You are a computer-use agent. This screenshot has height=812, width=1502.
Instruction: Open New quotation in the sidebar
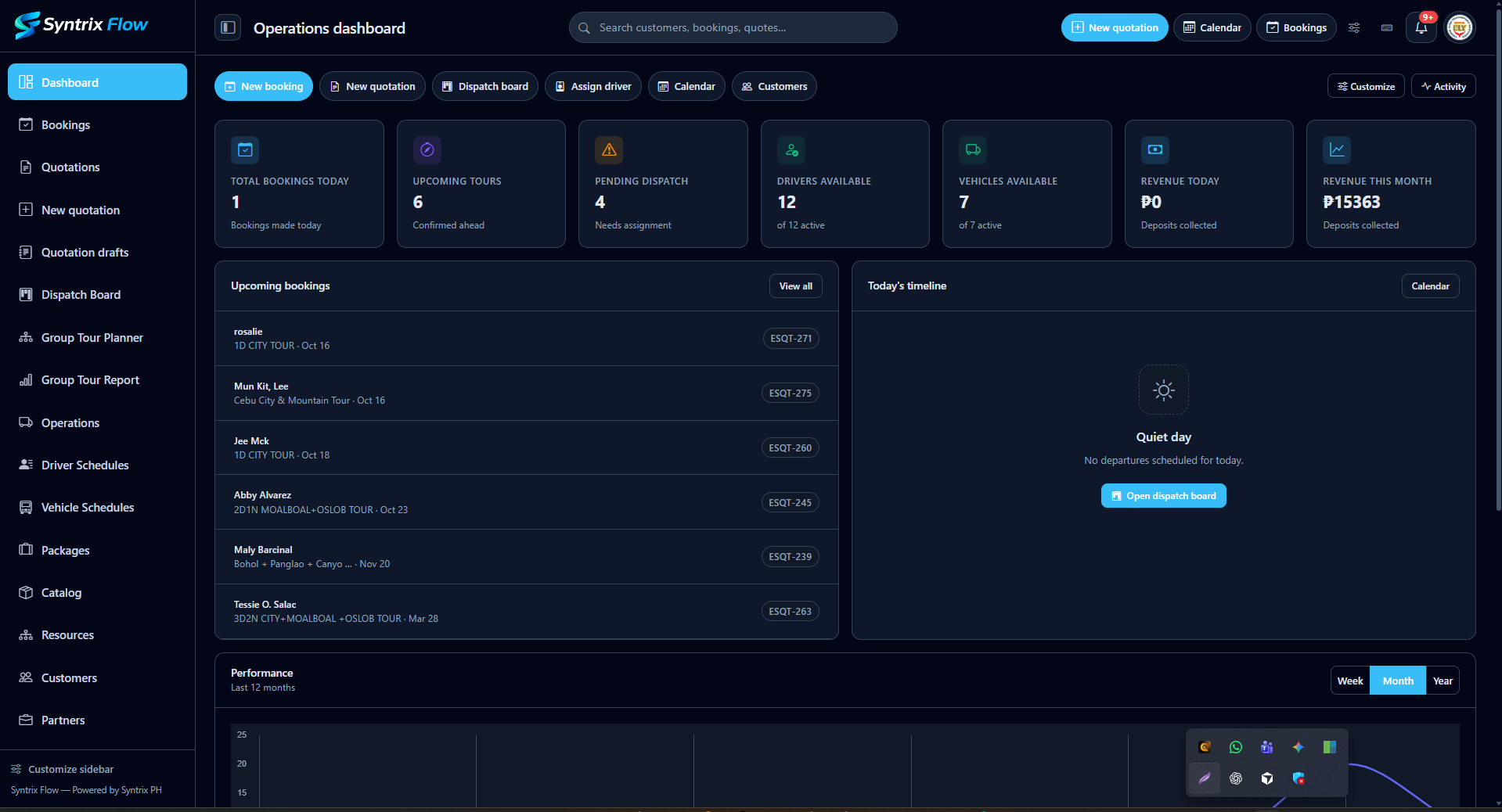(x=97, y=210)
